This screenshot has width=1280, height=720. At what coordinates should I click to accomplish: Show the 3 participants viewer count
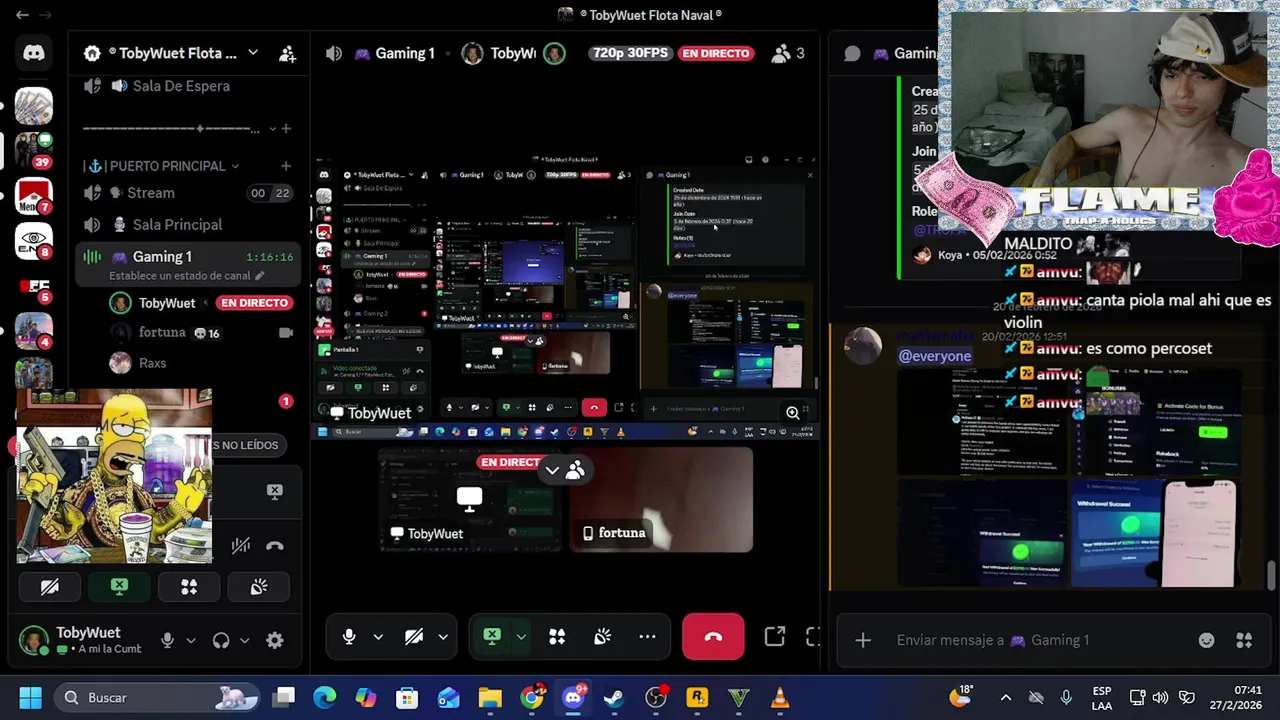click(788, 53)
